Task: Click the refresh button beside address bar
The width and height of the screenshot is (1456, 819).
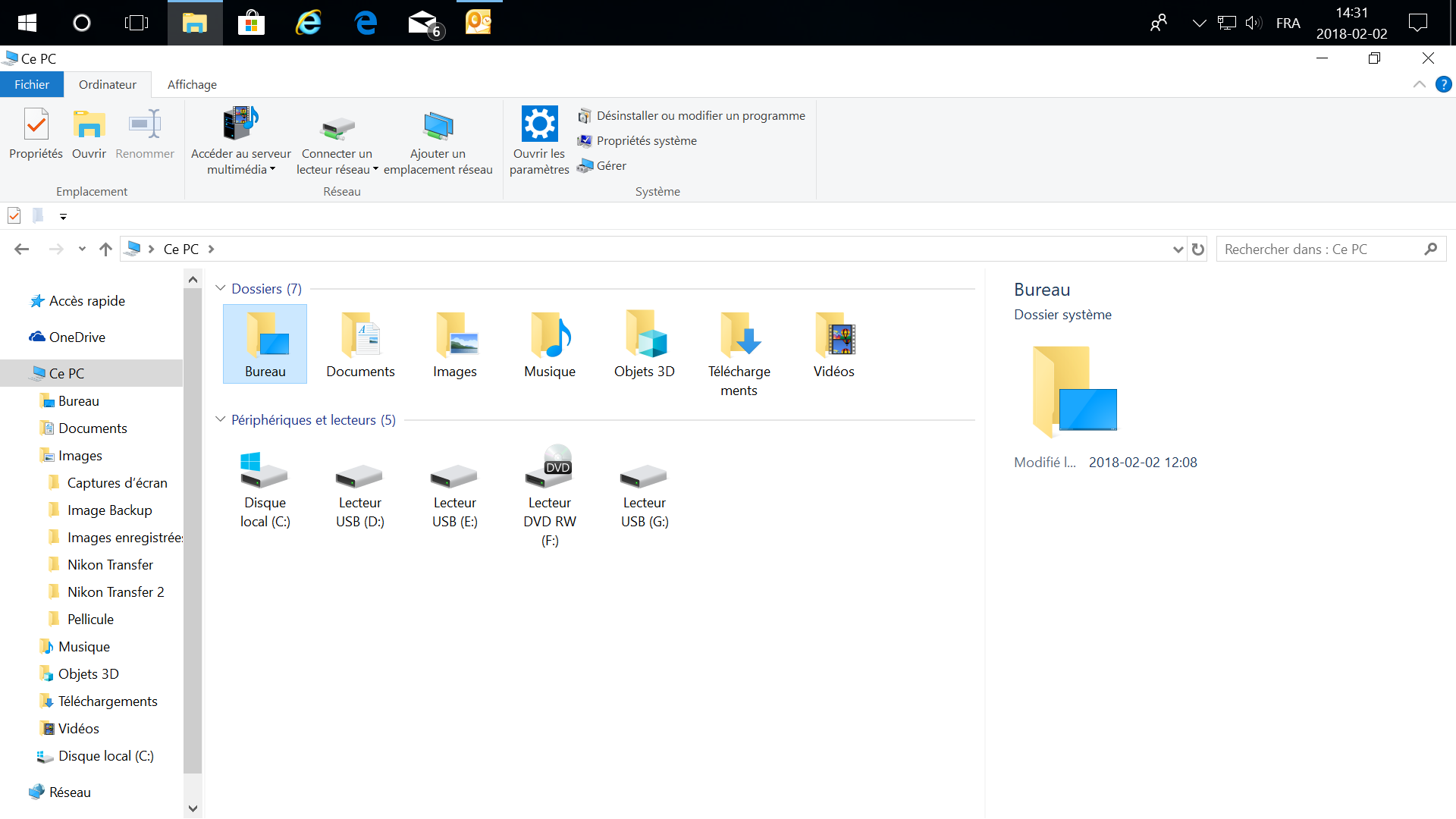Action: [1198, 249]
